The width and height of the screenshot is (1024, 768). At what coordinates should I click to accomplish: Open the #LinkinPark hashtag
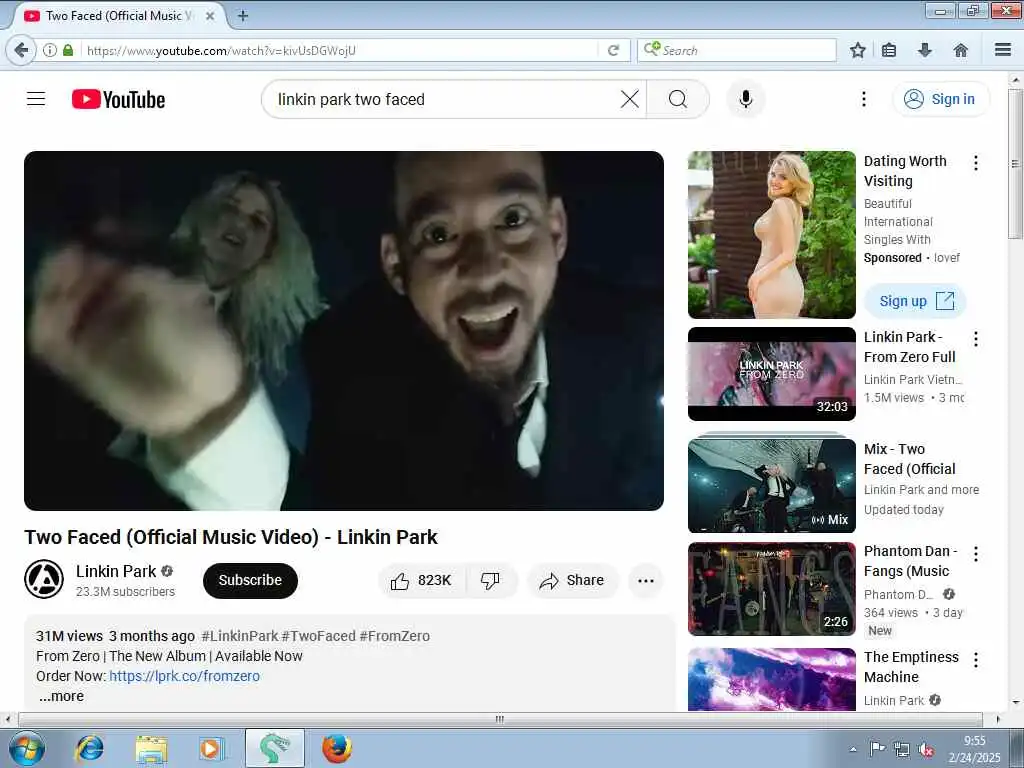click(x=240, y=636)
